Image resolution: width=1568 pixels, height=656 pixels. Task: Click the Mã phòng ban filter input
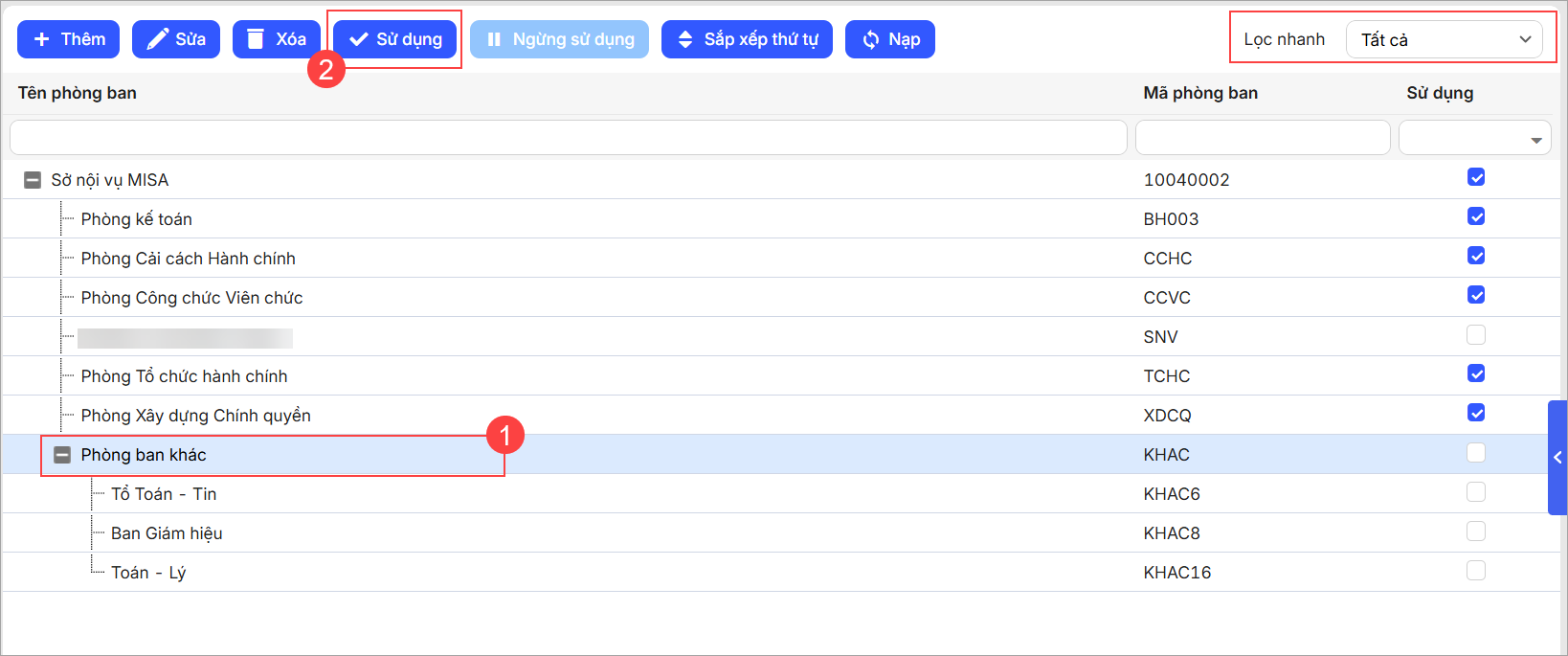tap(1262, 138)
